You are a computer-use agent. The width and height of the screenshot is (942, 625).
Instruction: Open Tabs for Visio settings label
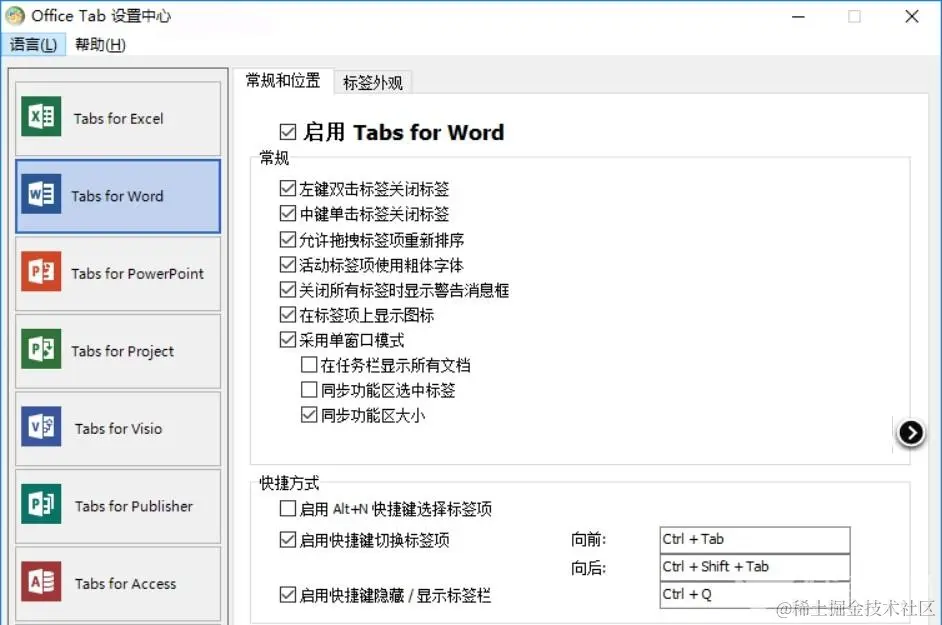118,428
